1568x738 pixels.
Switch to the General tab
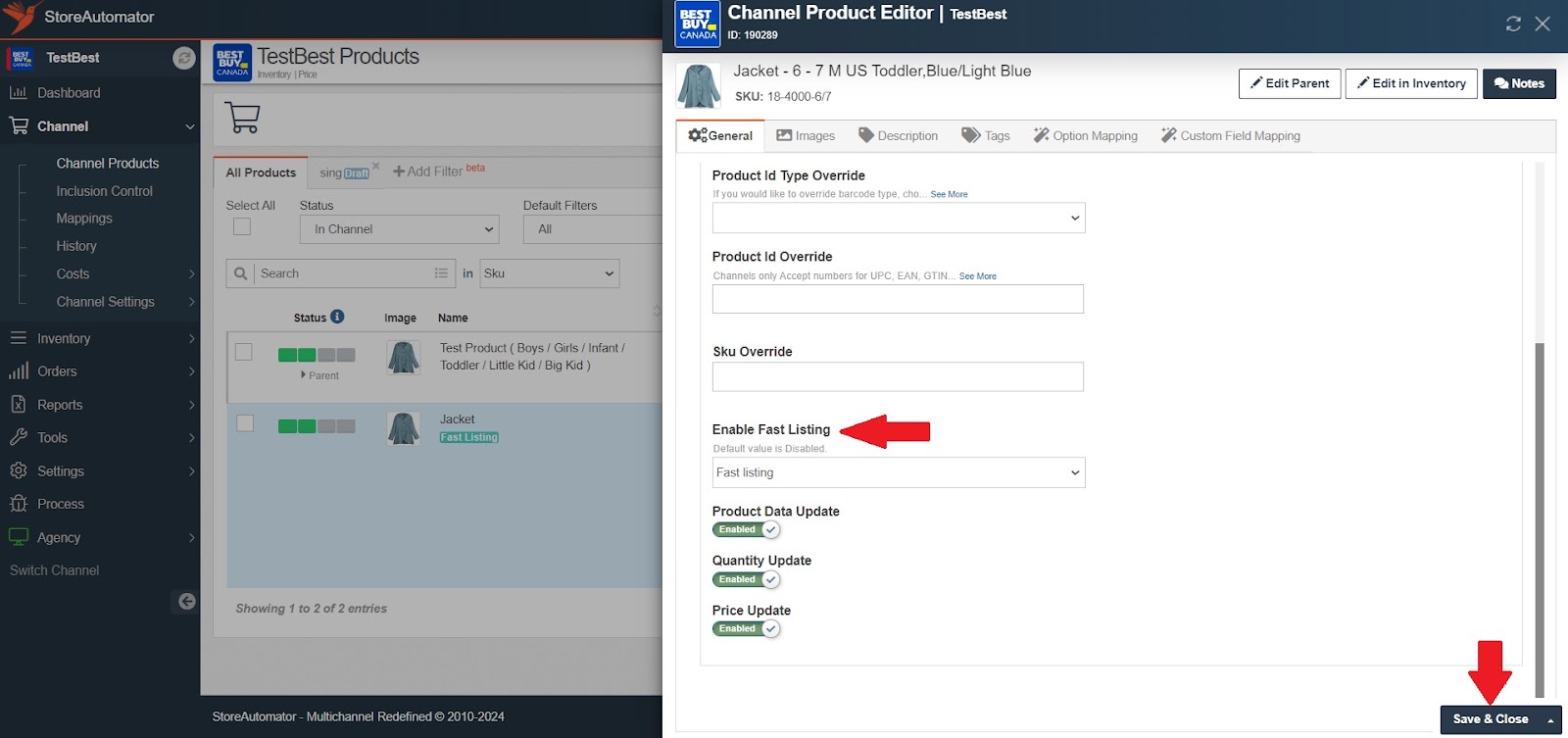pos(720,136)
